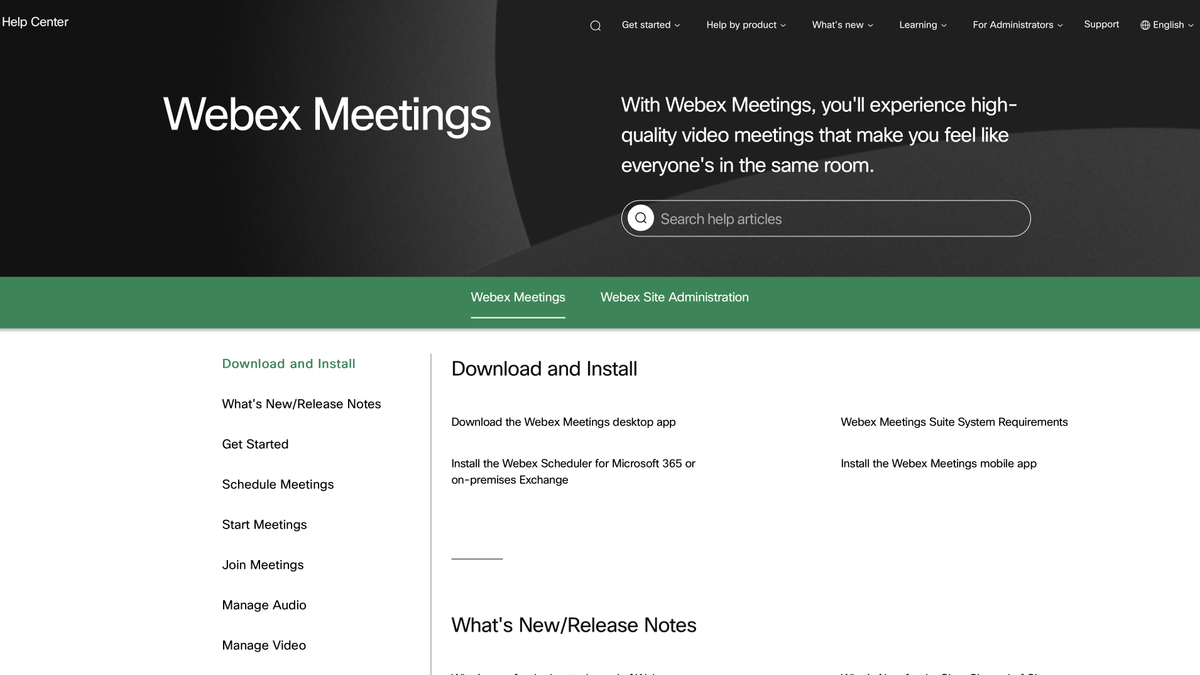Image resolution: width=1200 pixels, height=675 pixels.
Task: Open the Learning dropdown
Action: (920, 25)
